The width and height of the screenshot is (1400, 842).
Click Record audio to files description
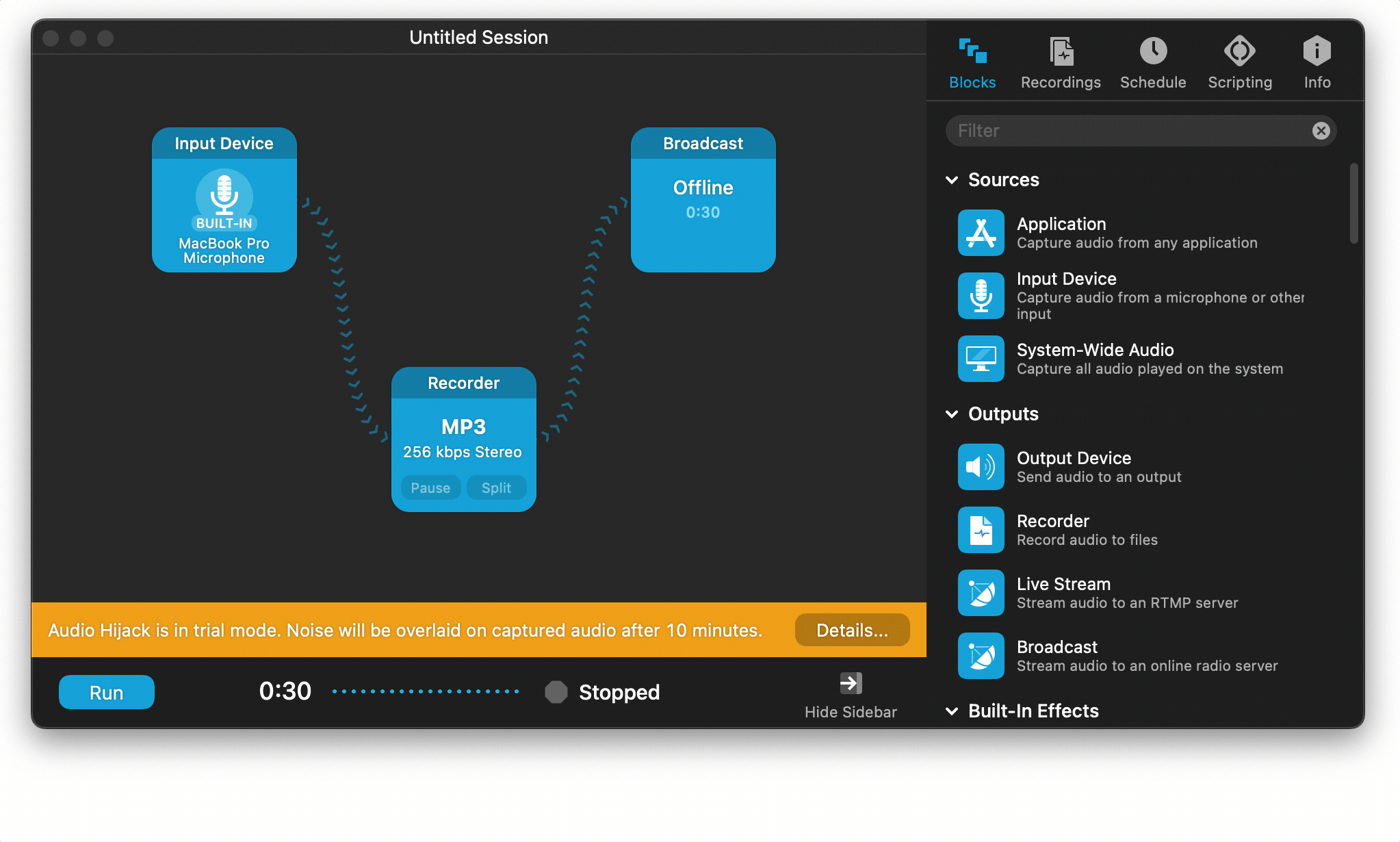pyautogui.click(x=1087, y=540)
